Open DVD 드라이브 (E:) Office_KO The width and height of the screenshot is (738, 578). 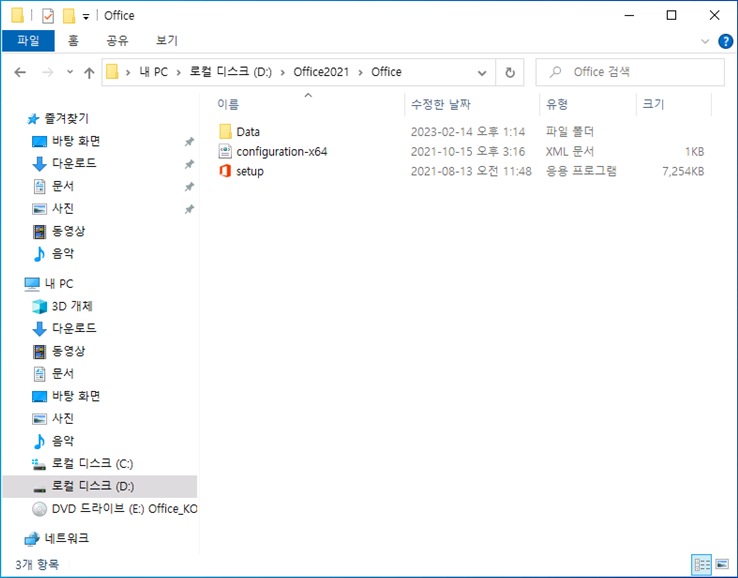pos(124,509)
